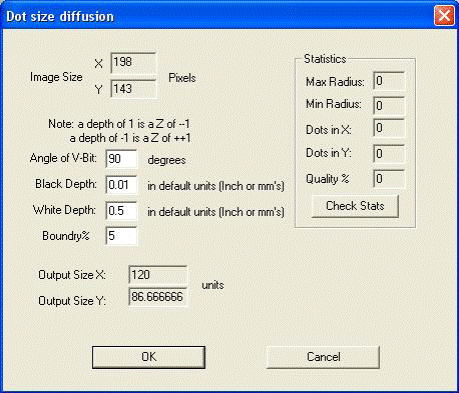Select the Max Radius statistics field
The width and height of the screenshot is (459, 393).
[x=389, y=81]
